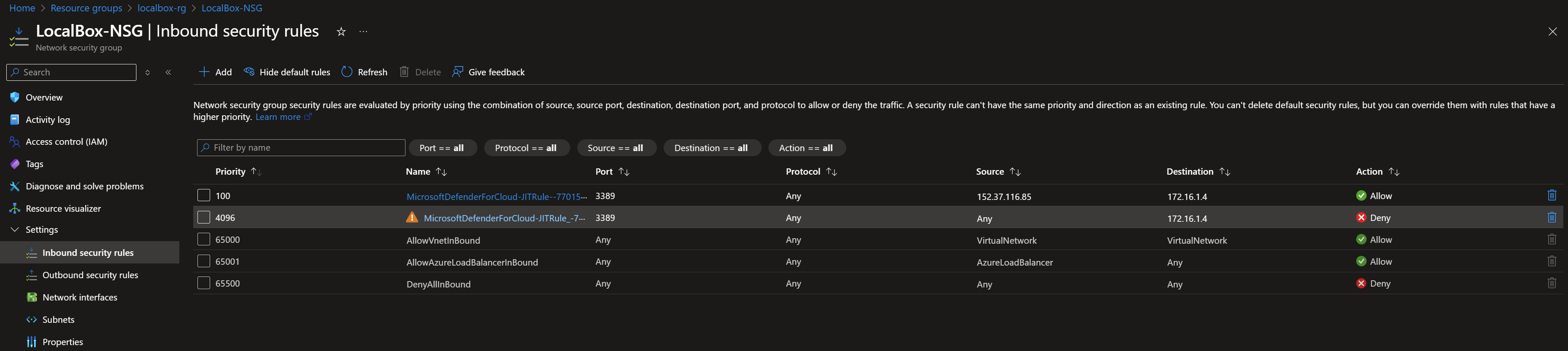
Task: Check the box for priority 100 rule
Action: (204, 195)
